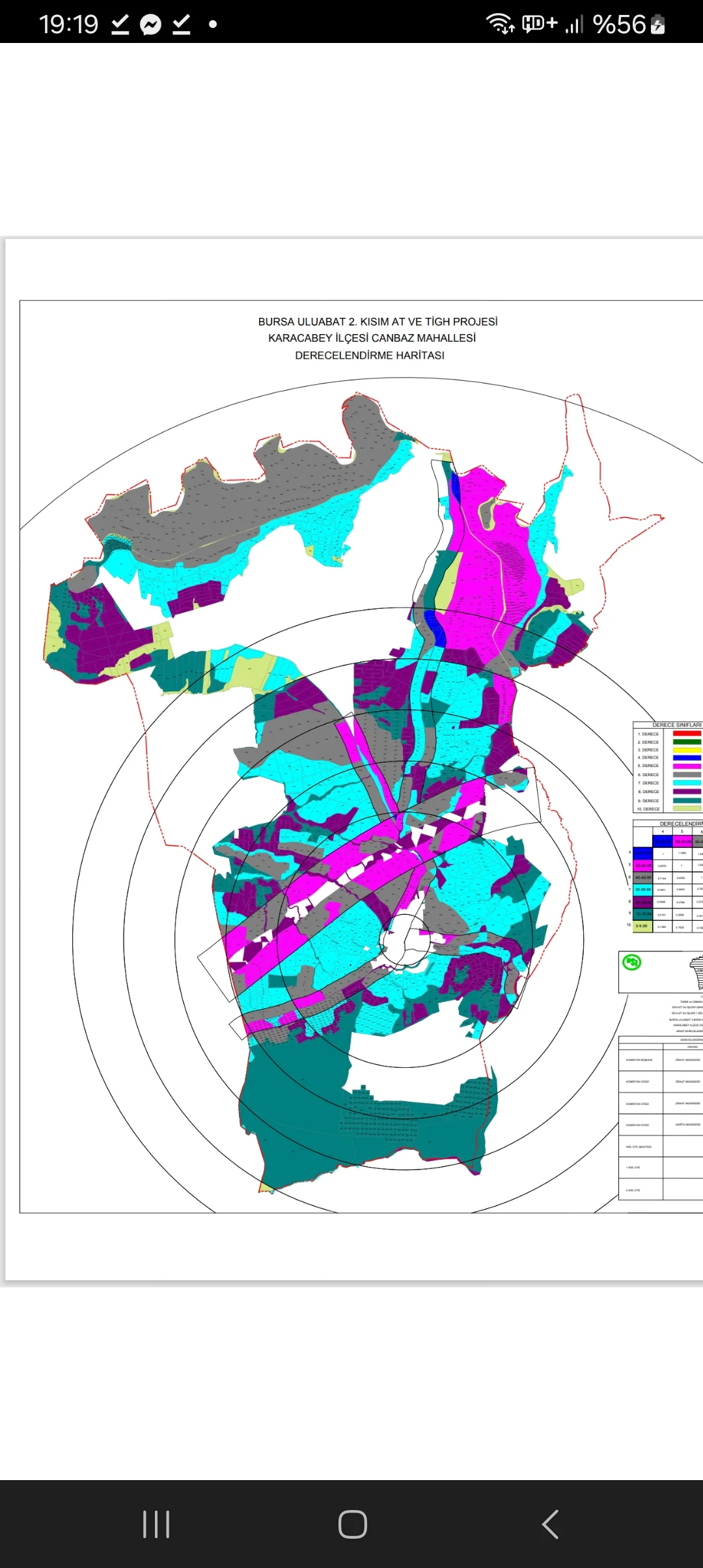
Task: Tap the battery charging icon
Action: pos(657,25)
